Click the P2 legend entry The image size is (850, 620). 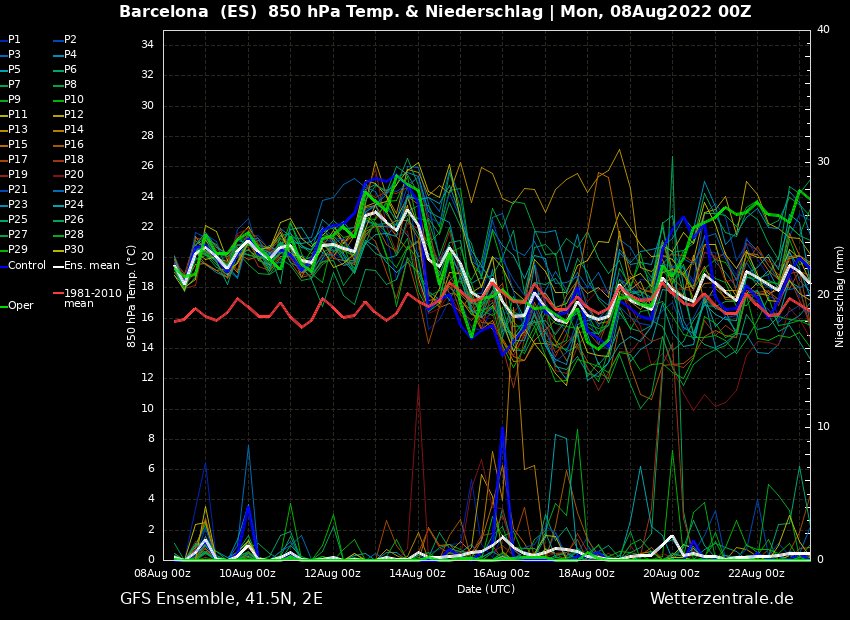66,40
